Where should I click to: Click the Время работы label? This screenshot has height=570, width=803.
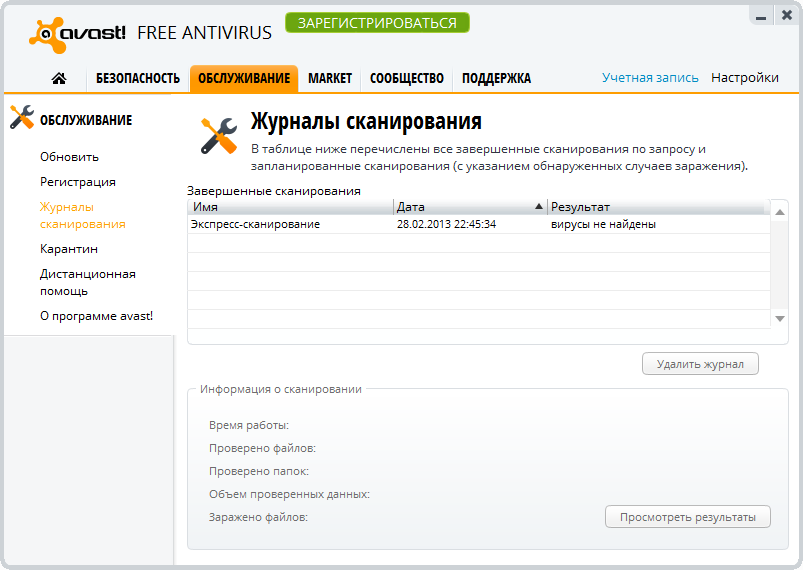click(249, 426)
